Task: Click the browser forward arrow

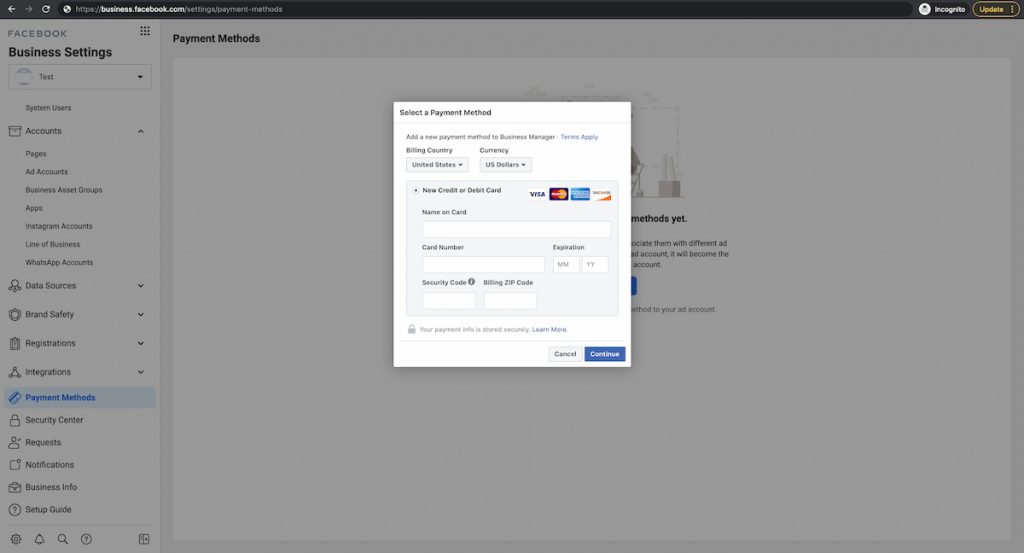Action: pyautogui.click(x=28, y=9)
